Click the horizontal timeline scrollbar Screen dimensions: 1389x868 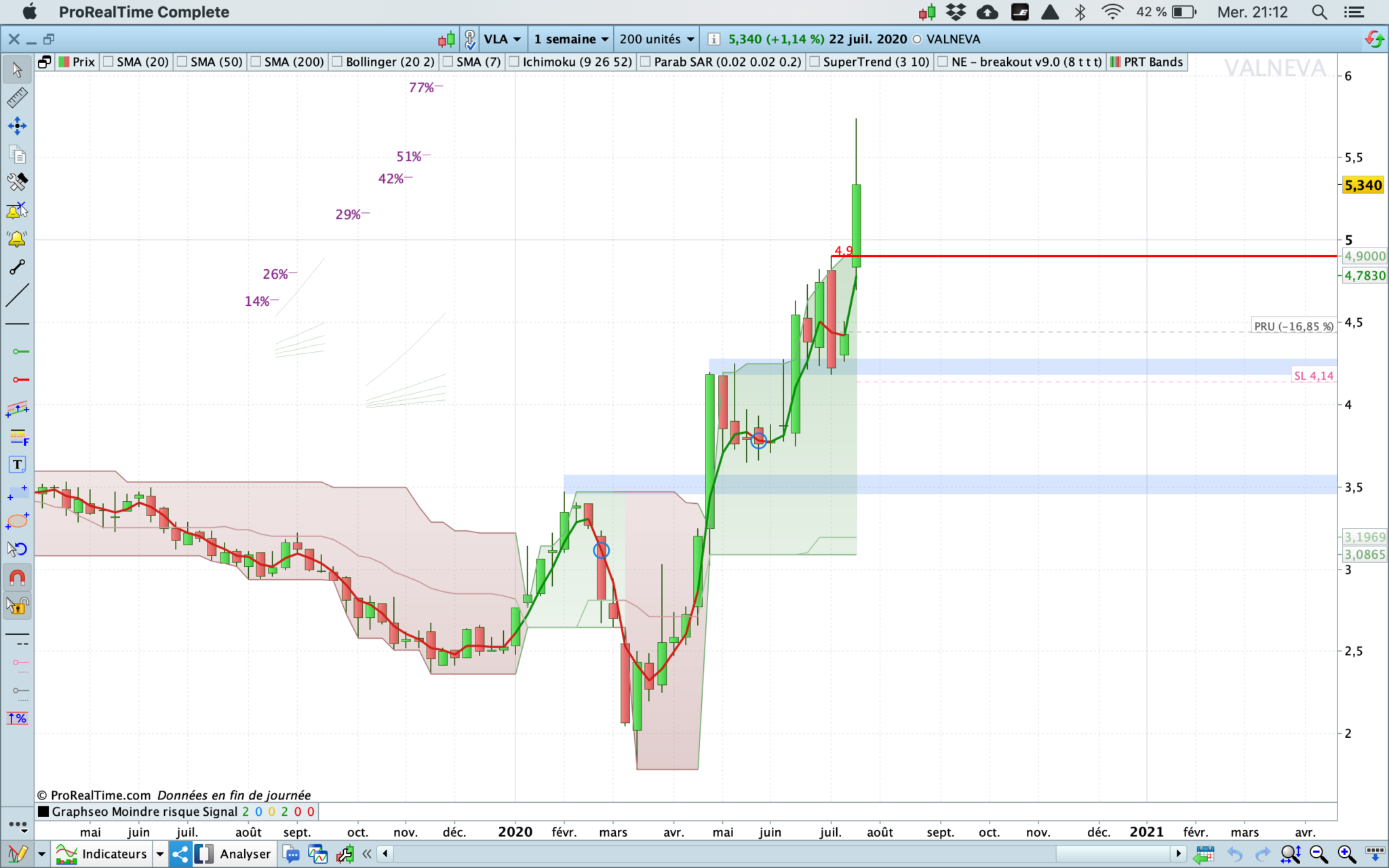point(780,854)
